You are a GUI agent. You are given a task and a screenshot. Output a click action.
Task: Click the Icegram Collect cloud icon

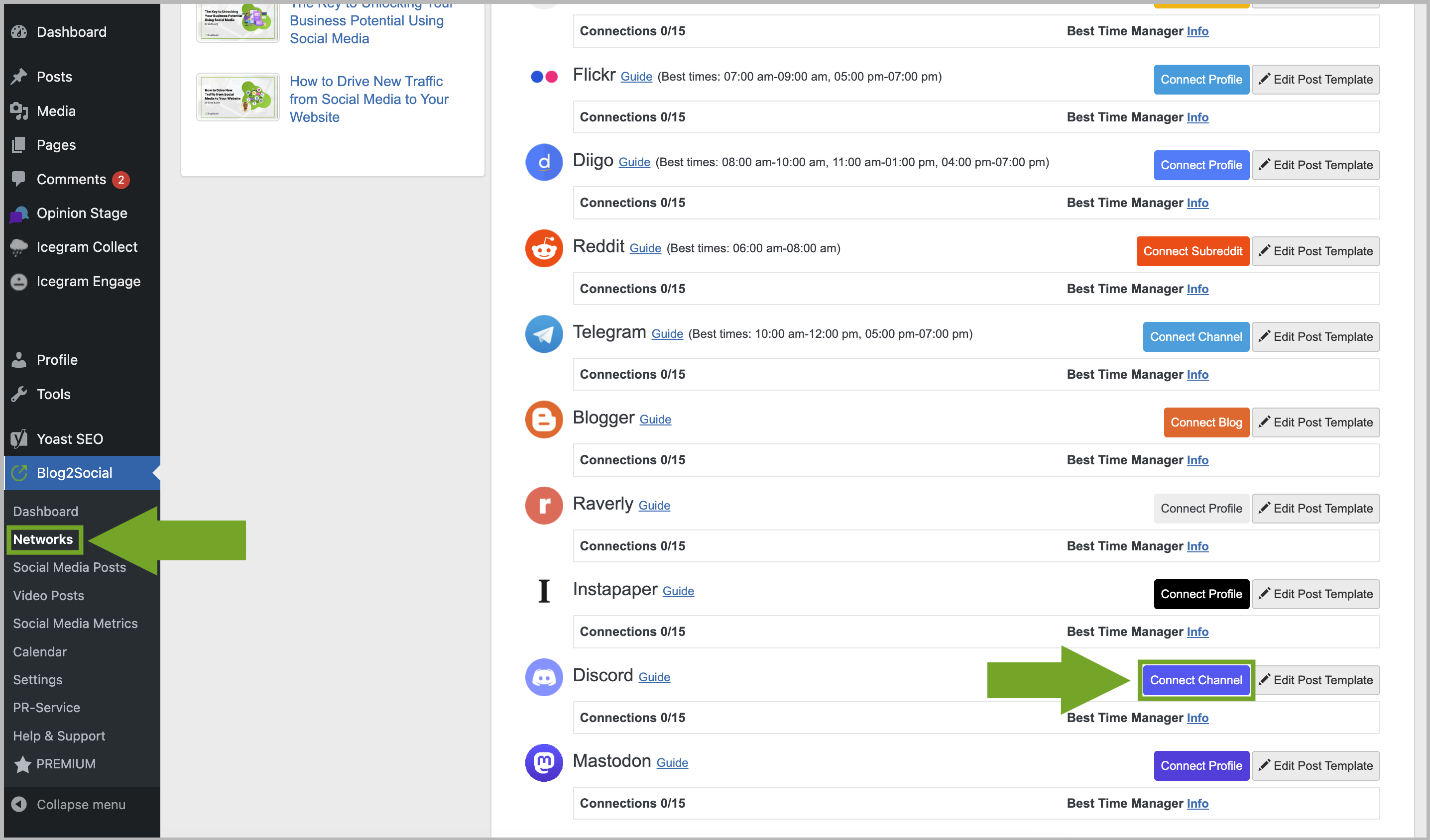(x=19, y=247)
